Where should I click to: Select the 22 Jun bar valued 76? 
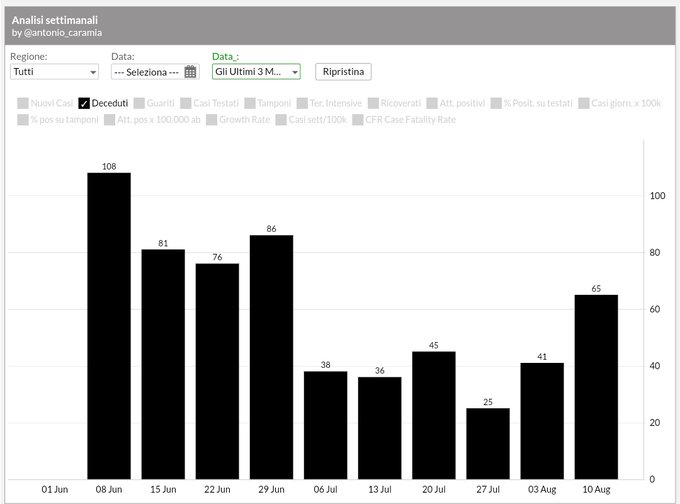tap(217, 371)
